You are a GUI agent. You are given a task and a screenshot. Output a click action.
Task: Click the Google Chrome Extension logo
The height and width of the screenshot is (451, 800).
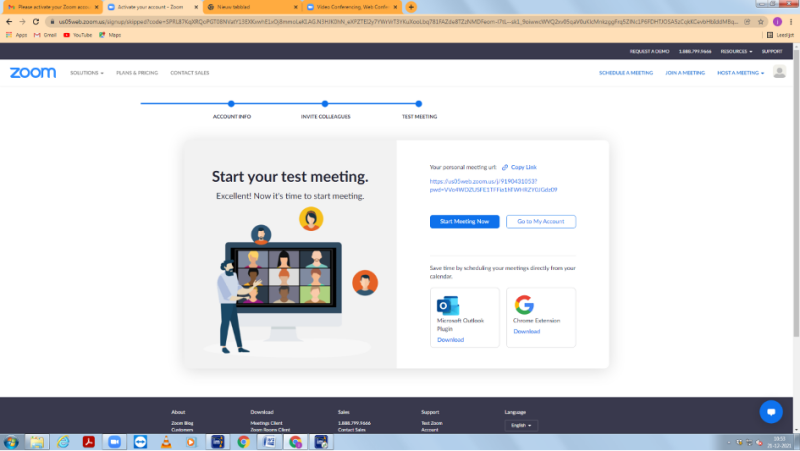coord(524,305)
